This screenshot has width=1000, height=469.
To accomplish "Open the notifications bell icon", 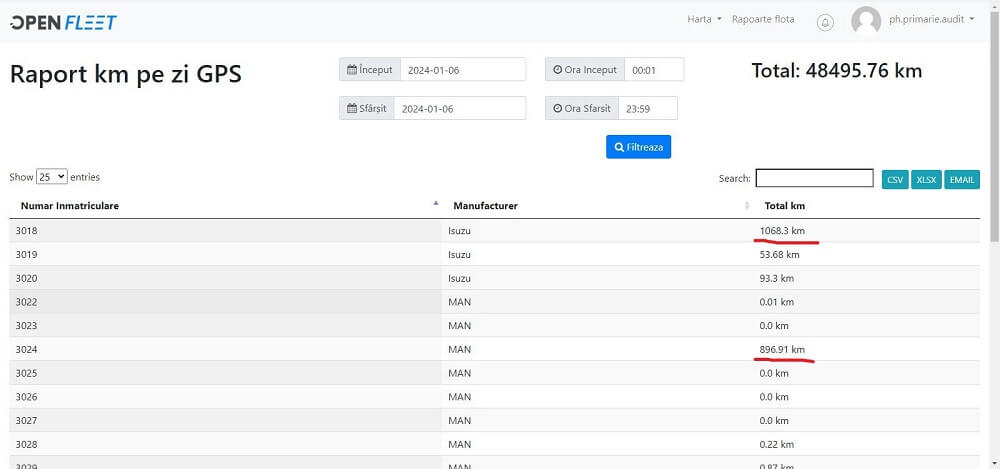I will 825,21.
